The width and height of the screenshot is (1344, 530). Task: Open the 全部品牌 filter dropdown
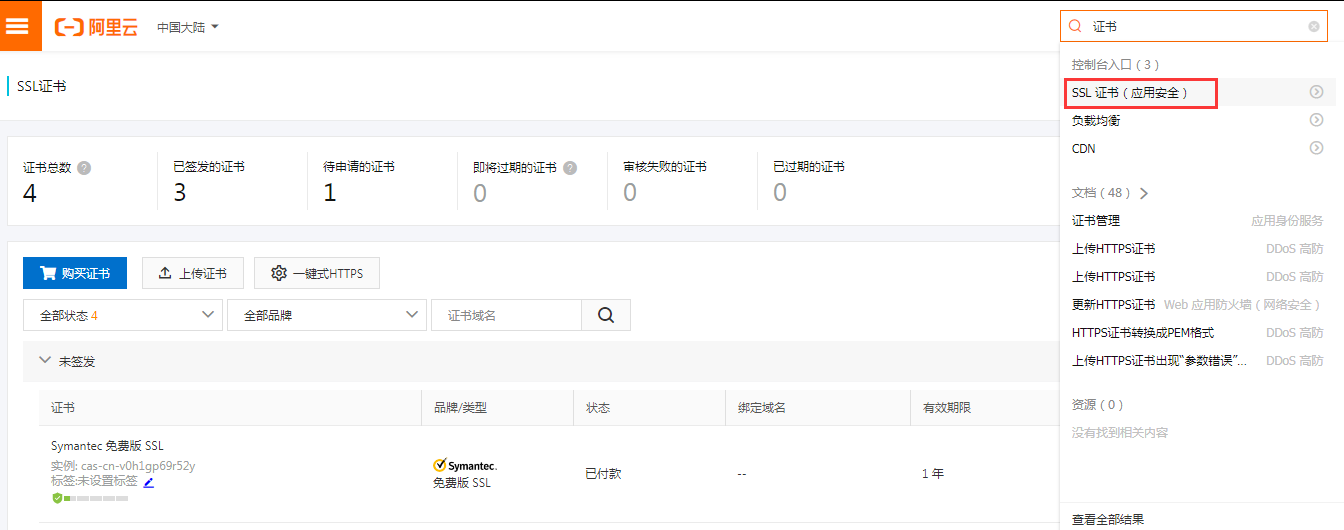(x=327, y=315)
